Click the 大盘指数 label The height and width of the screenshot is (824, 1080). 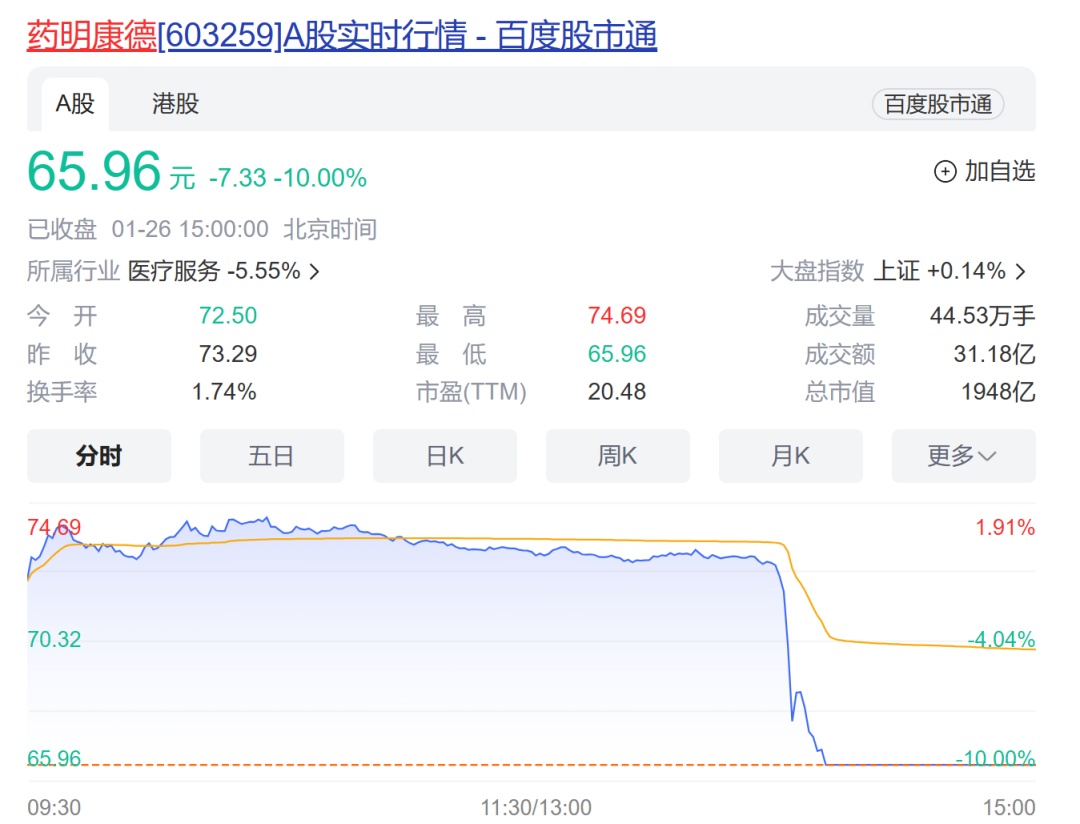(817, 271)
